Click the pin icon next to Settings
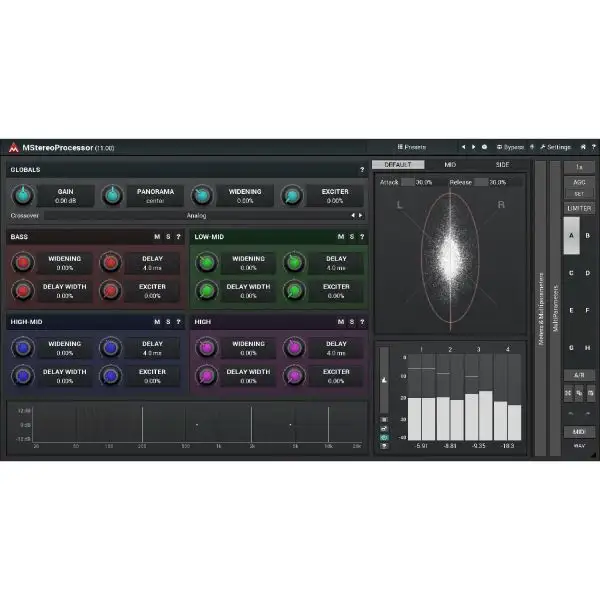Viewport: 600px width, 600px height. 532,147
